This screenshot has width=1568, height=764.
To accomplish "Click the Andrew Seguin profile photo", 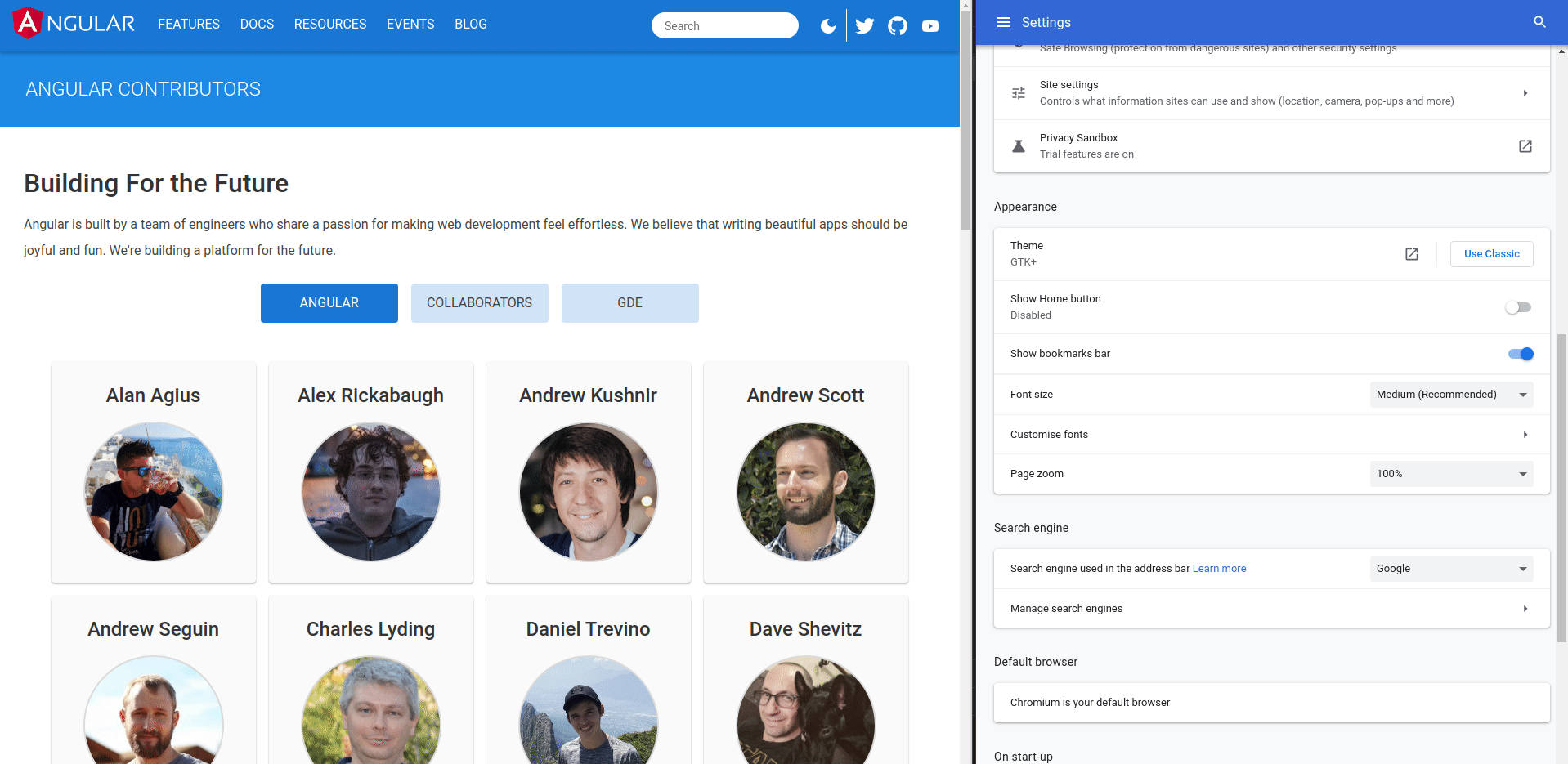I will pos(154,710).
